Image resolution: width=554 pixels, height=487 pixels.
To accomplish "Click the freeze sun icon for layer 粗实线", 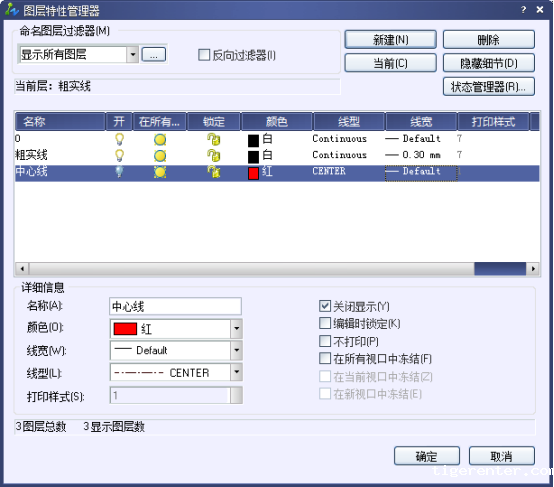I will point(160,156).
